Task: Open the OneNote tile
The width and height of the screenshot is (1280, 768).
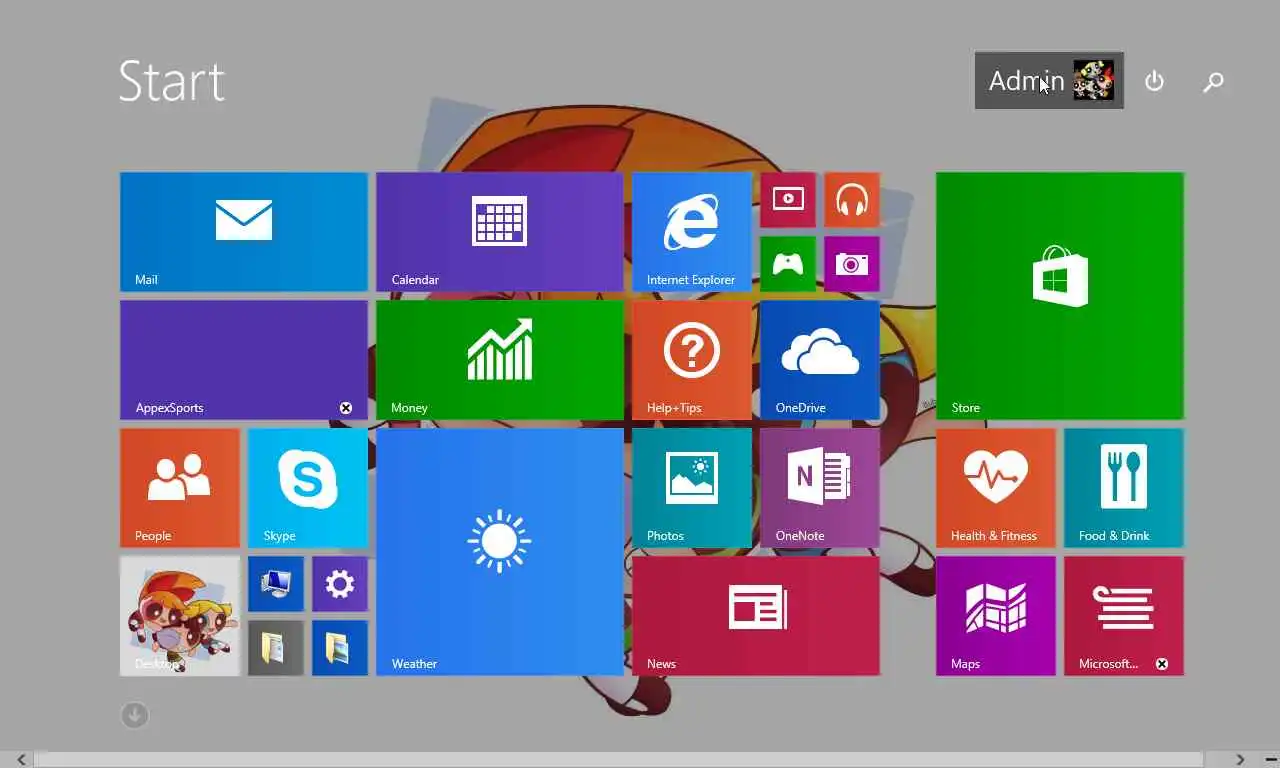Action: [820, 488]
